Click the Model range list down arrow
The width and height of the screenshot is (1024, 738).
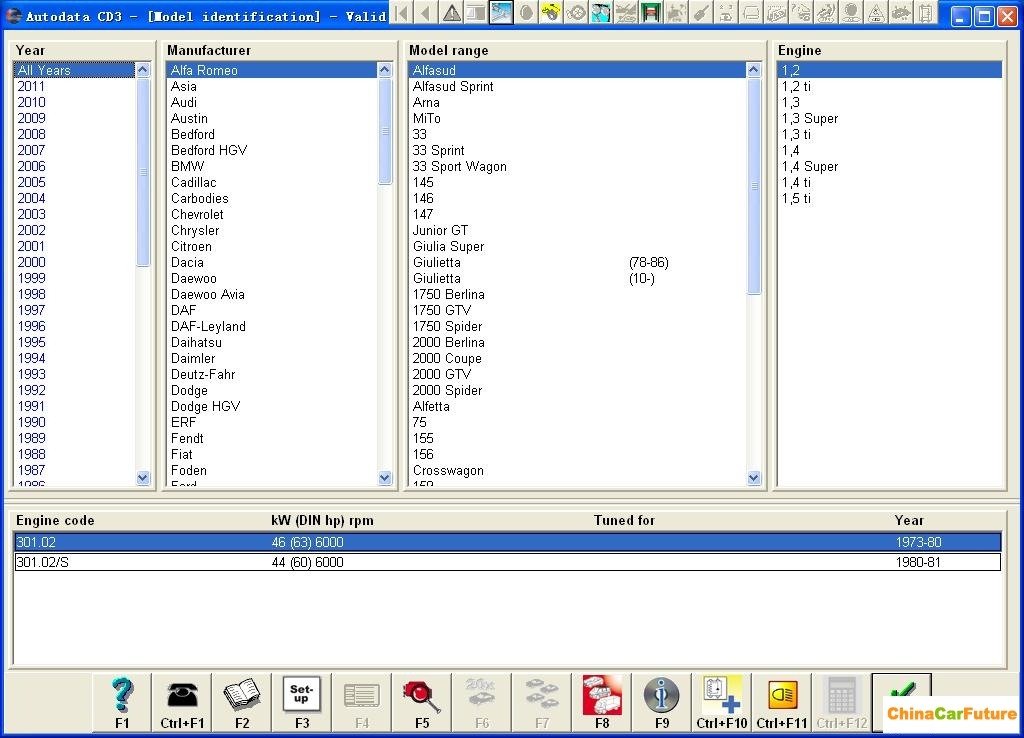tap(754, 478)
